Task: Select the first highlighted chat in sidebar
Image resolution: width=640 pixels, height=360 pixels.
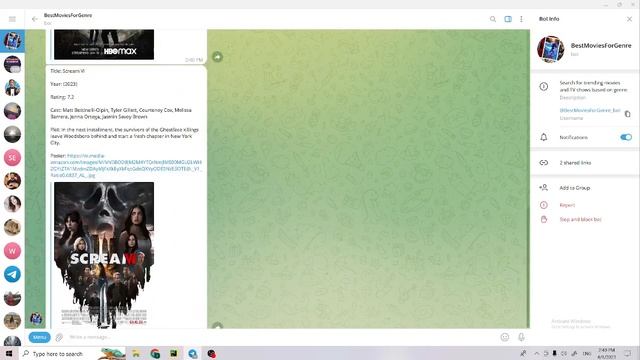Action: 12,41
